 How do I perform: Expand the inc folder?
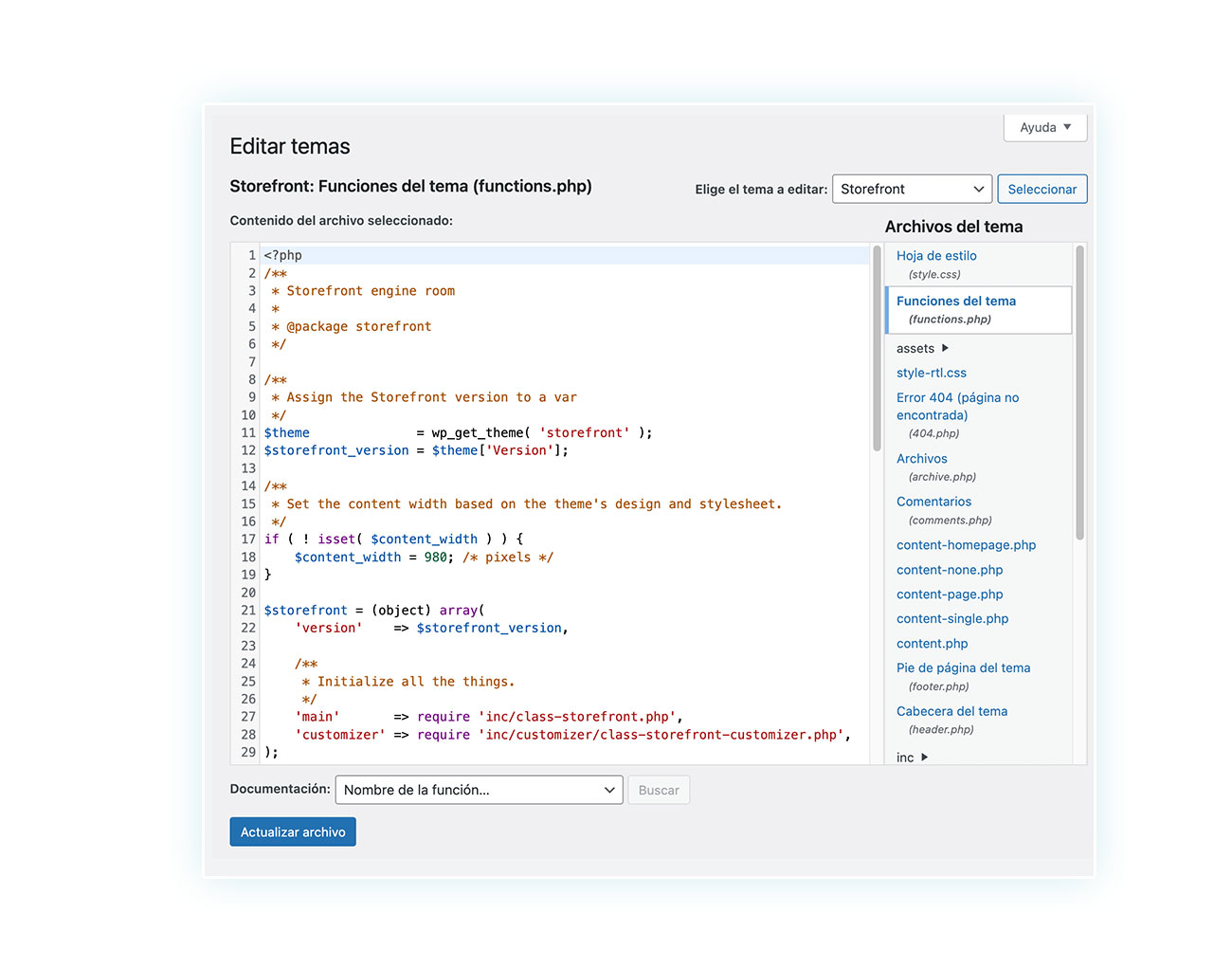click(912, 757)
